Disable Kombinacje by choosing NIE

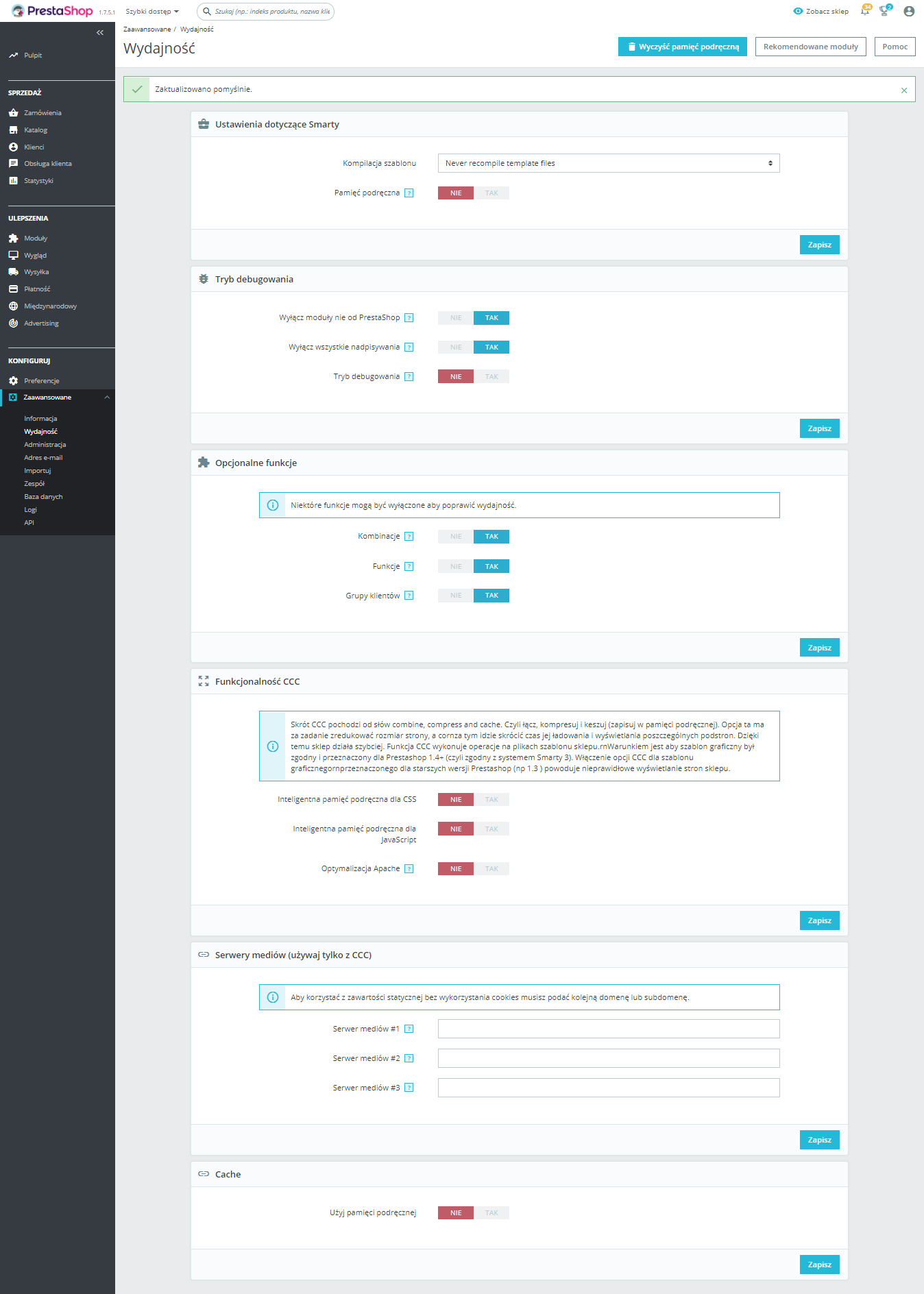[456, 537]
